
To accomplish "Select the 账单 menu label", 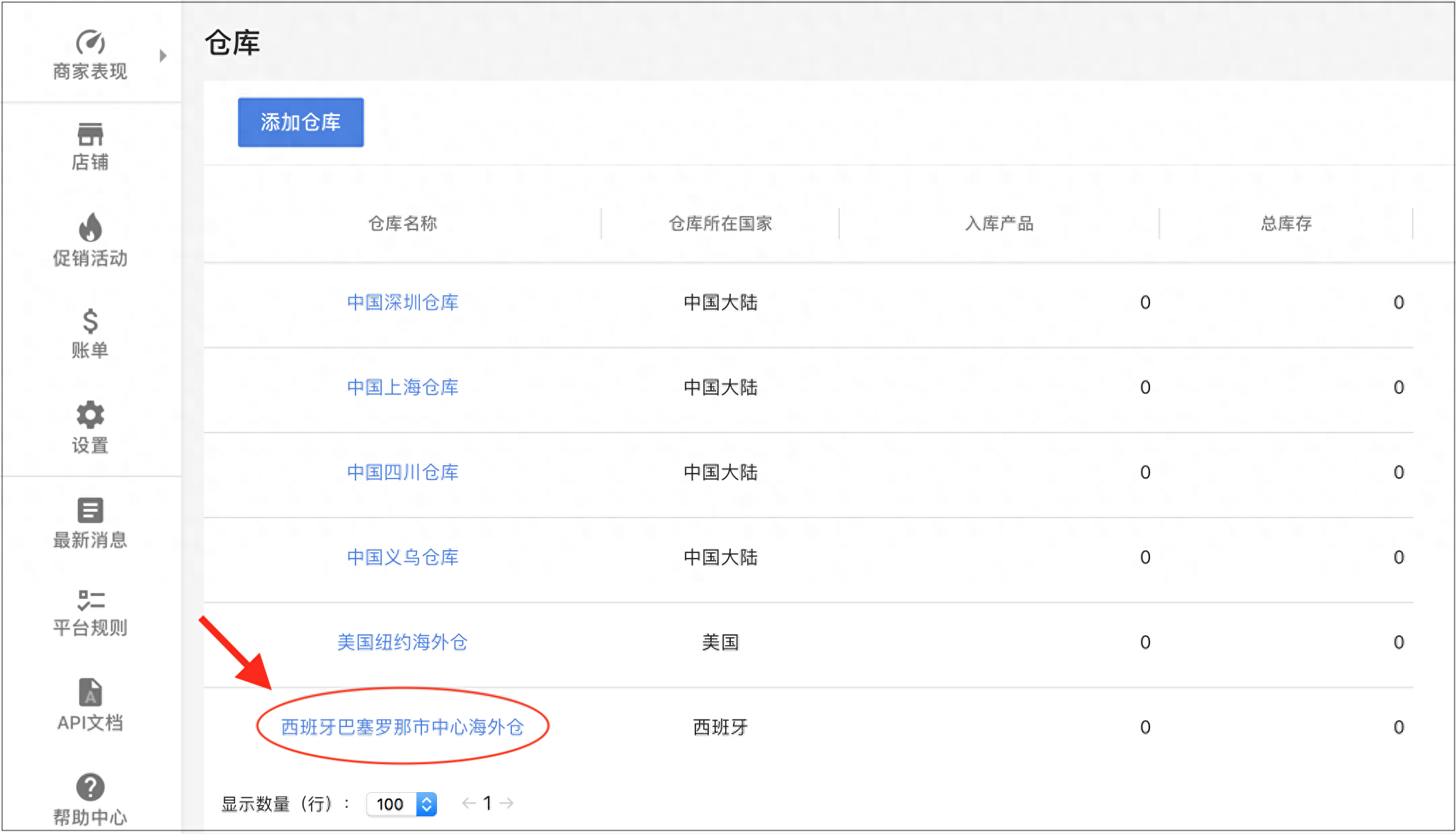I will click(90, 350).
